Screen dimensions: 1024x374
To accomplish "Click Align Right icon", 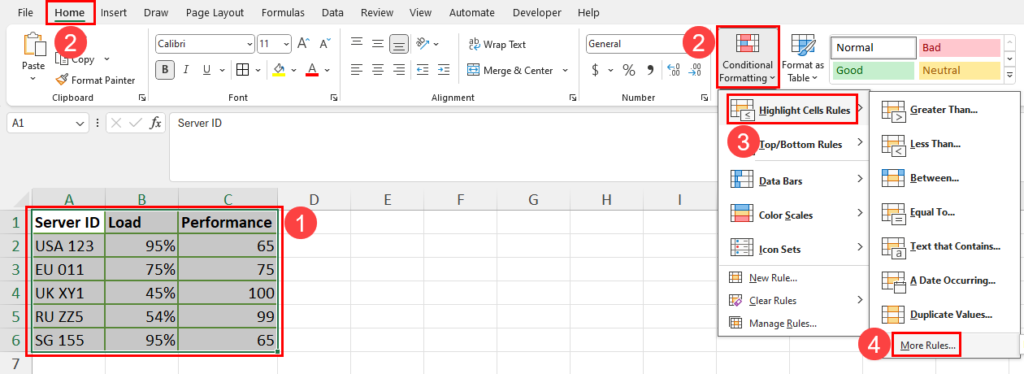I will (x=398, y=69).
